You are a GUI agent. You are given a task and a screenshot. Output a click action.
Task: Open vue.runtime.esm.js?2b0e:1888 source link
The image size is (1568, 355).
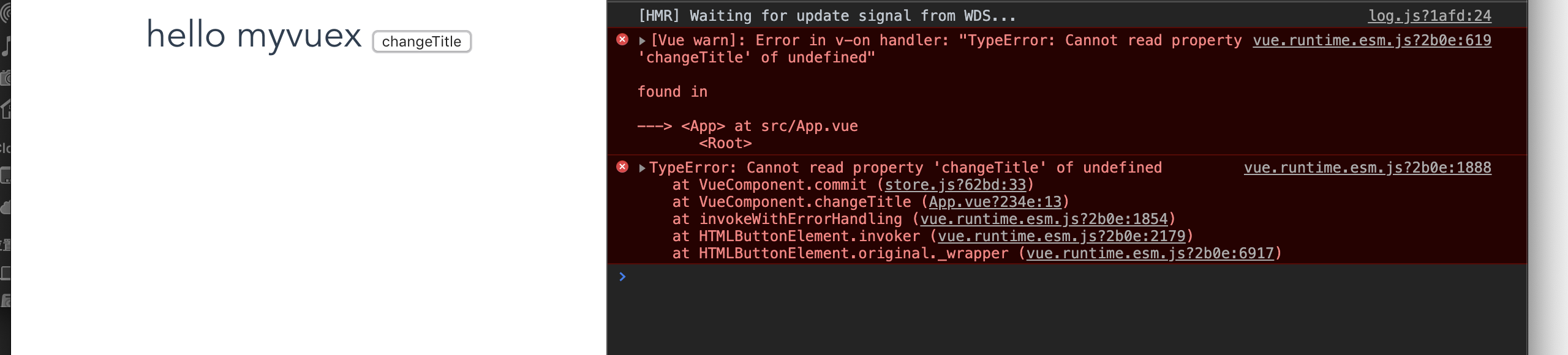1367,168
